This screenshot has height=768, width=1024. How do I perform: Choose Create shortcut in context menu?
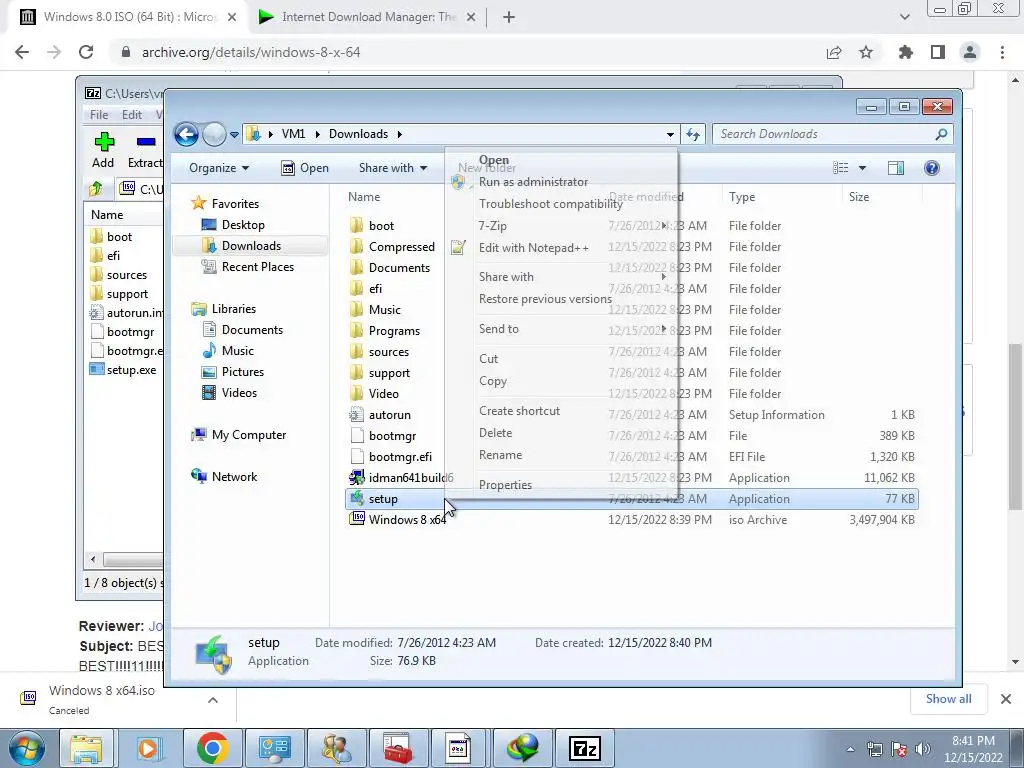pyautogui.click(x=519, y=411)
